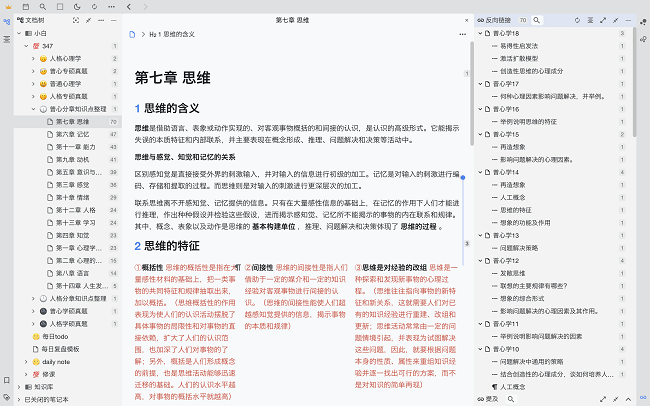Close the 第七章 思维 tab

[x=466, y=20]
